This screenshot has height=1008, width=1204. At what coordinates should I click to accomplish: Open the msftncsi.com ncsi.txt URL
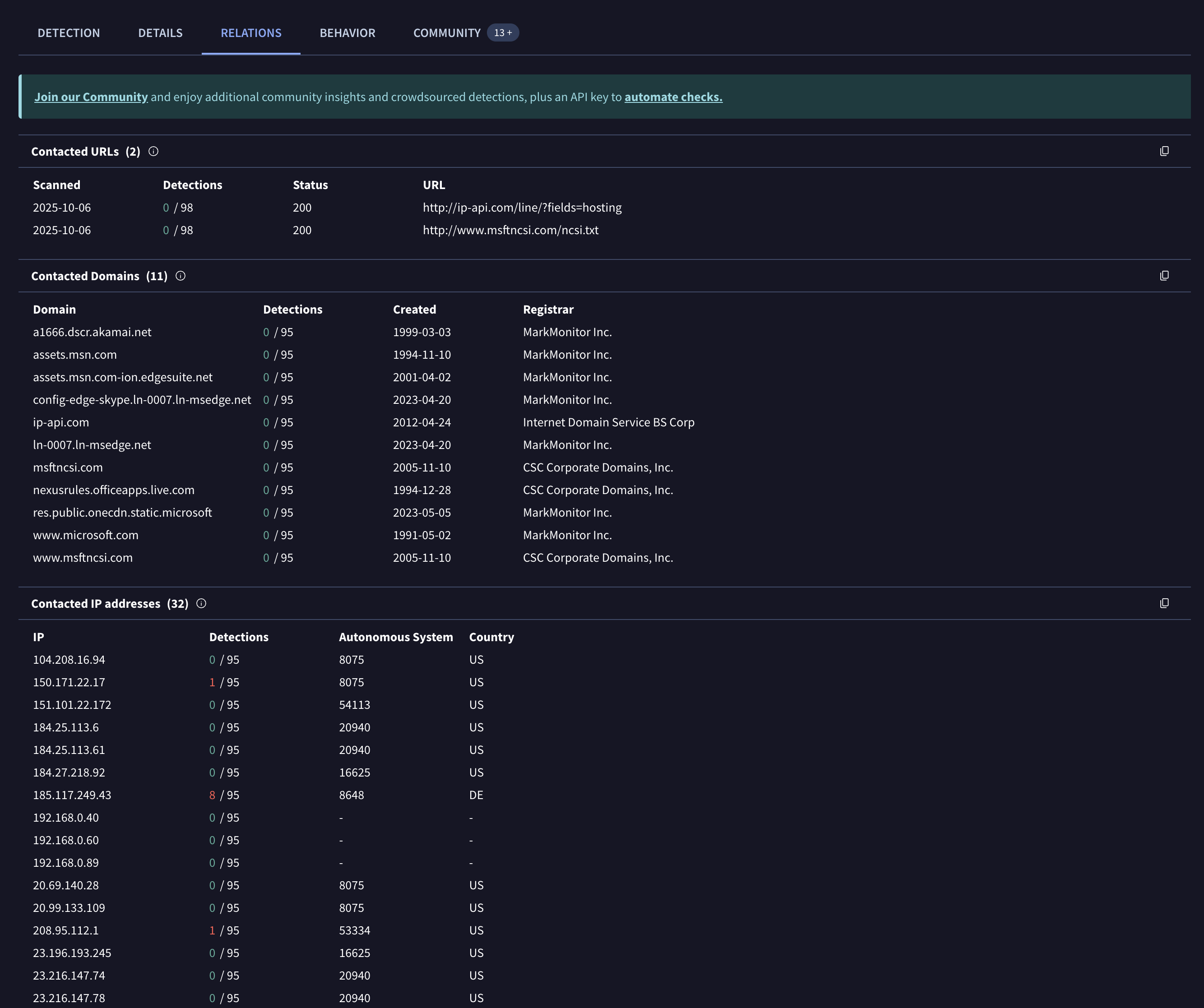(x=510, y=230)
